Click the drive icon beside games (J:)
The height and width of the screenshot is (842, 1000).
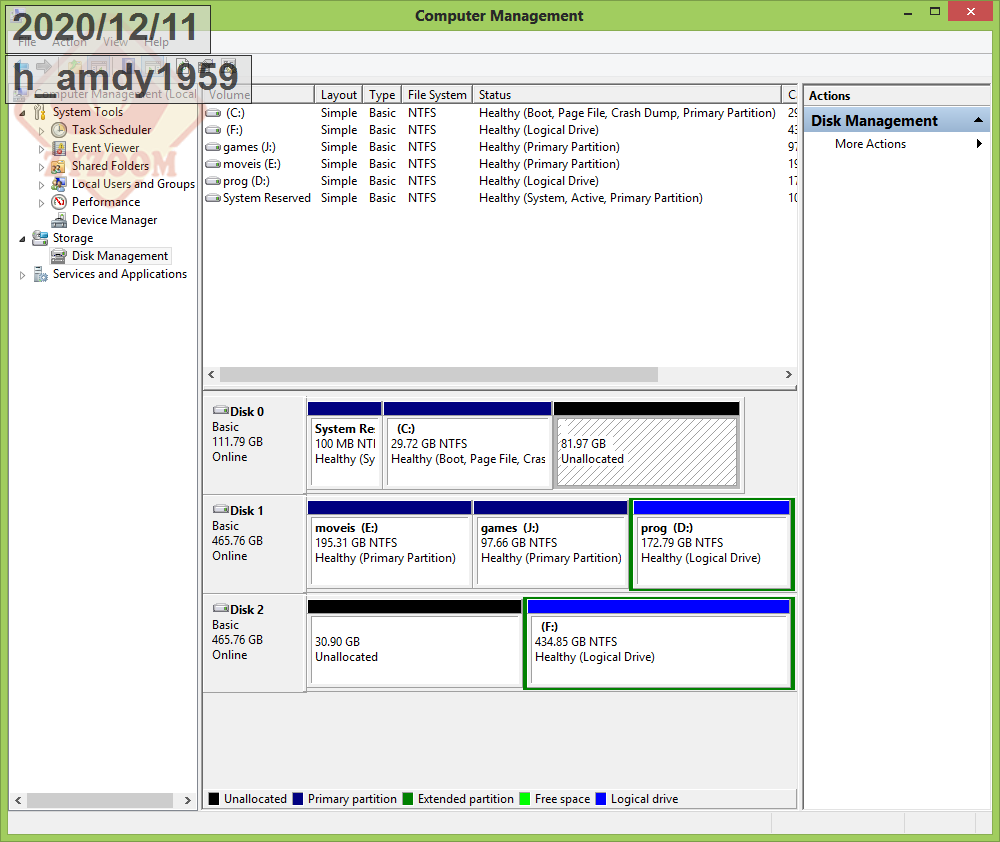[213, 147]
